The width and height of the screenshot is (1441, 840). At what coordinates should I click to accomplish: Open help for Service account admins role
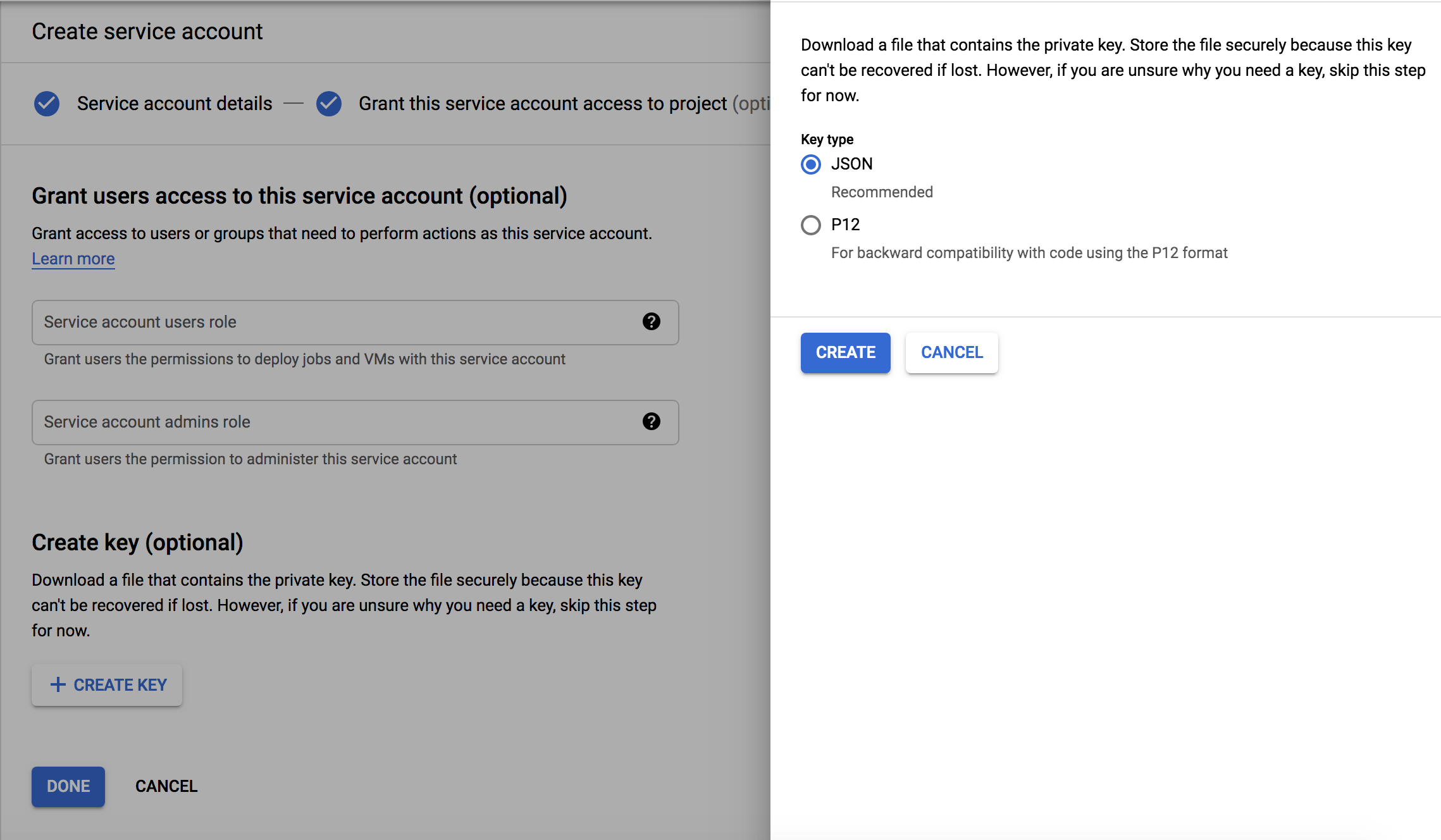[651, 423]
